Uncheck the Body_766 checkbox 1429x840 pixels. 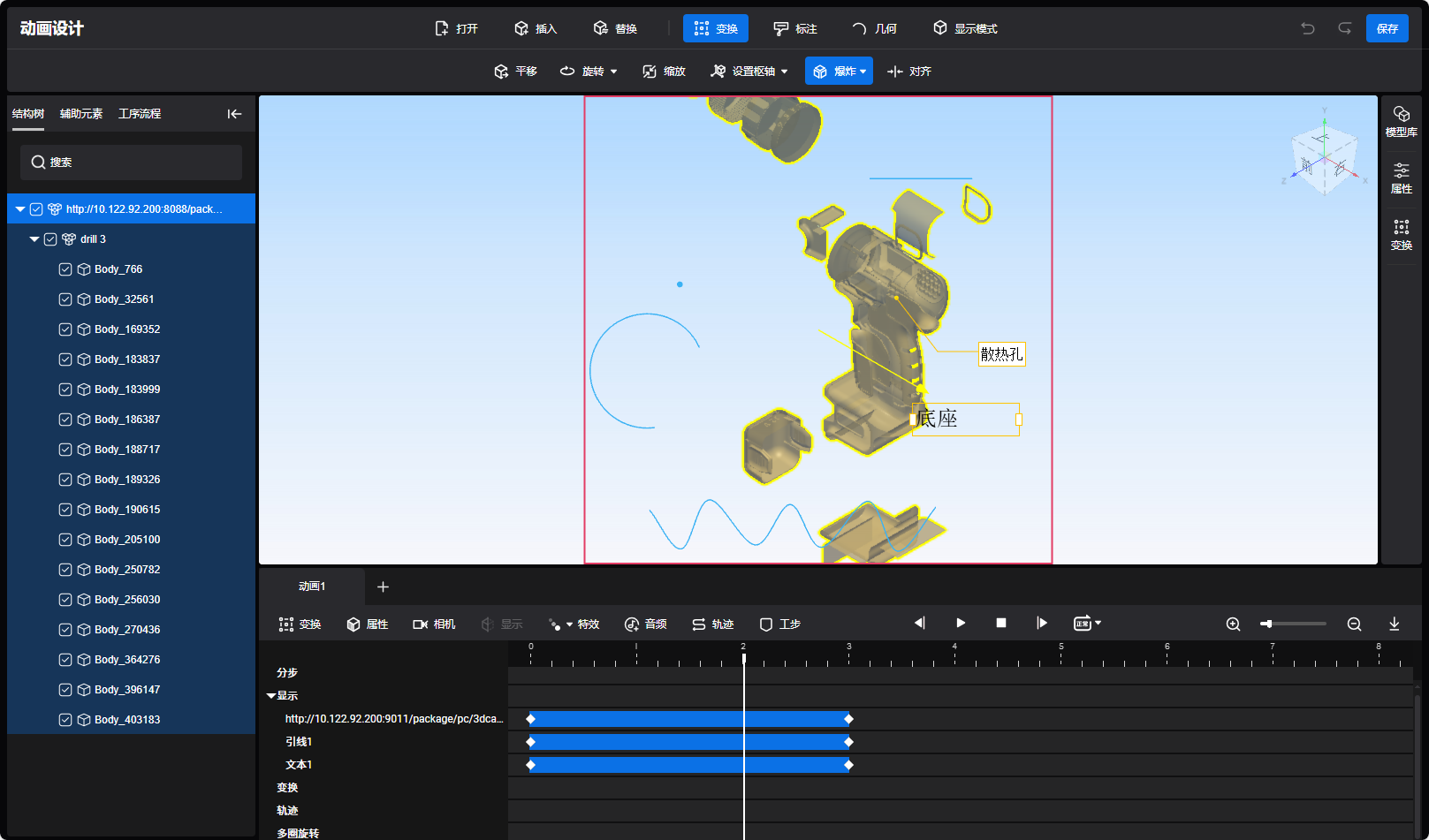coord(65,269)
